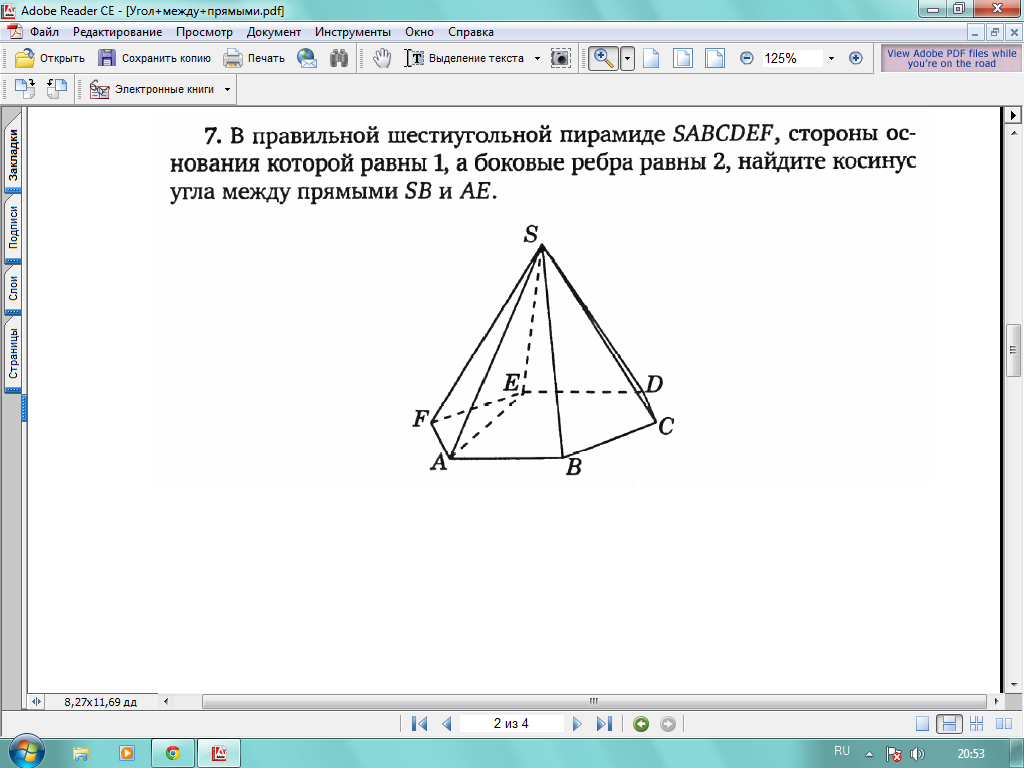Click the globe-with-envelope Email icon
1024x768 pixels.
point(307,58)
